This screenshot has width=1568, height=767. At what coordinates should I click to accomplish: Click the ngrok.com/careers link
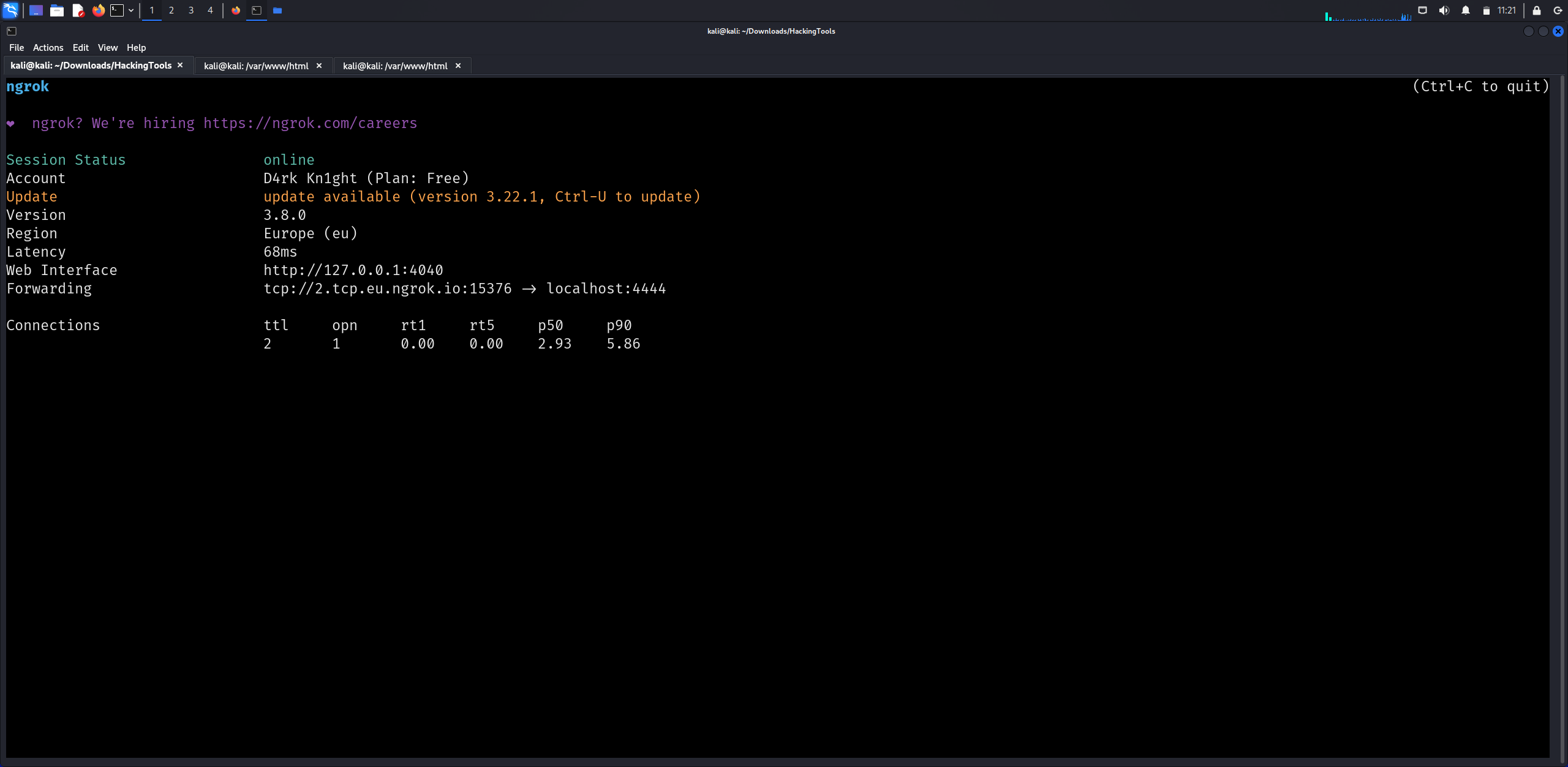[311, 123]
